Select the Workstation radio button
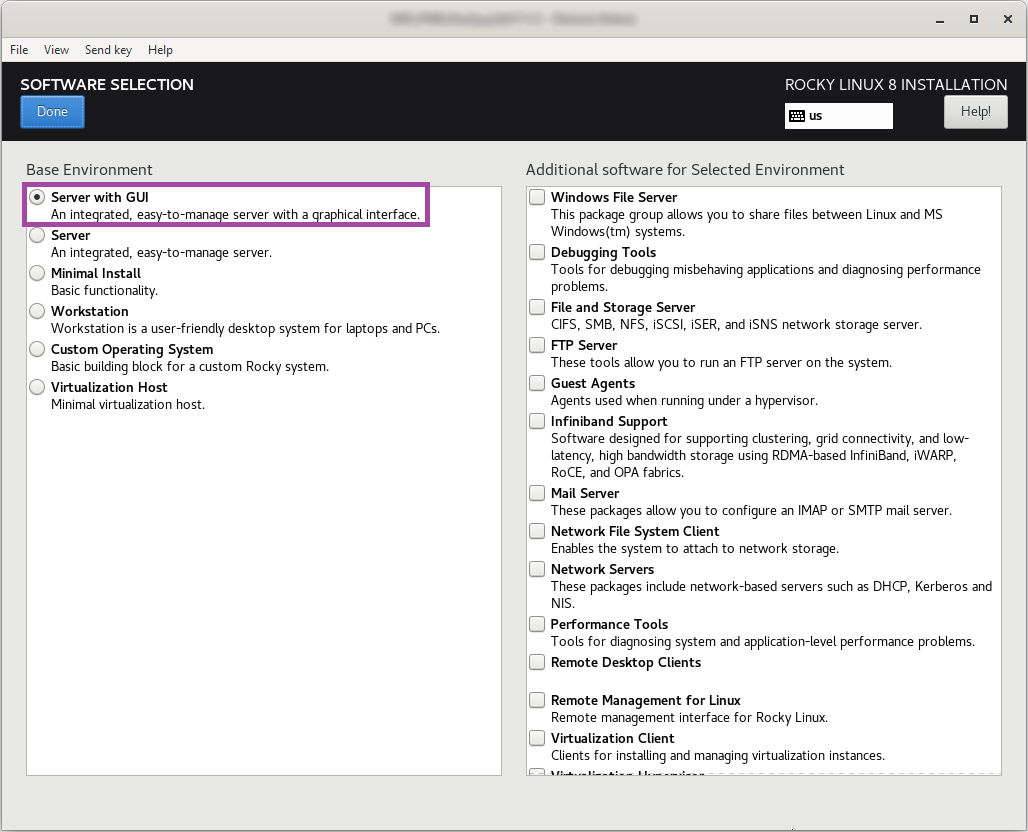This screenshot has height=832, width=1028. pyautogui.click(x=37, y=311)
